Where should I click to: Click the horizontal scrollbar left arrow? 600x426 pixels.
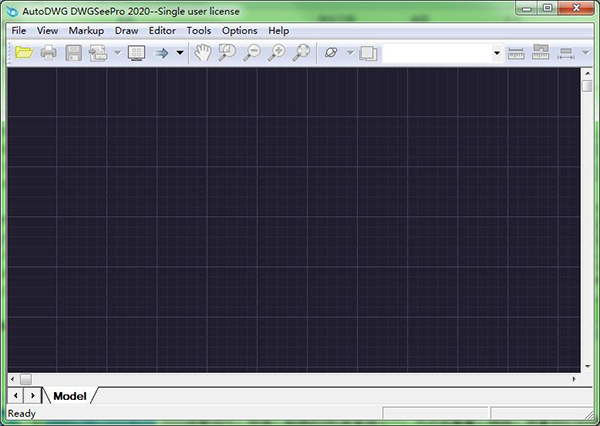pos(13,379)
